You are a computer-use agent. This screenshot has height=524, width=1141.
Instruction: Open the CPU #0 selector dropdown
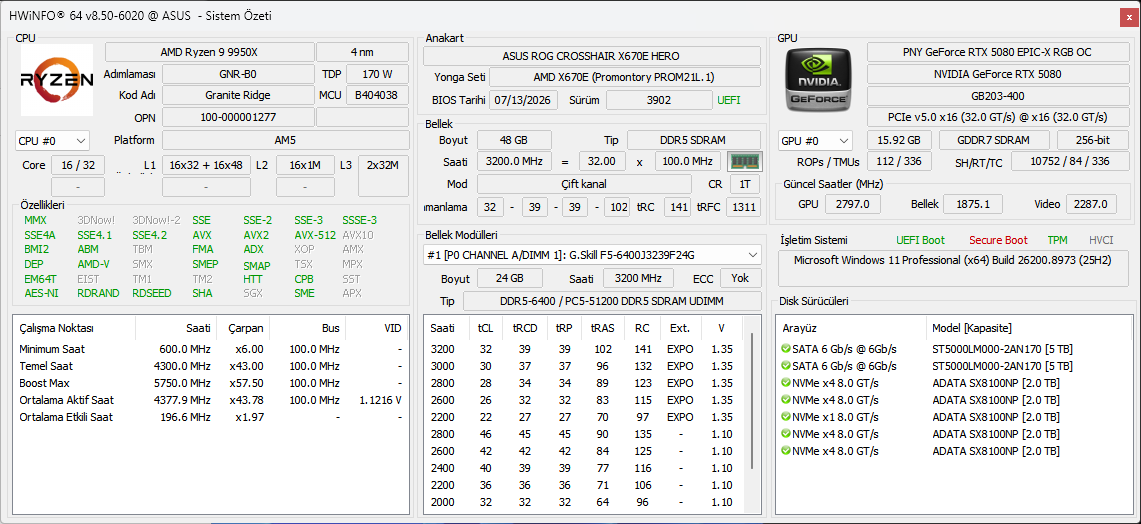(x=52, y=140)
